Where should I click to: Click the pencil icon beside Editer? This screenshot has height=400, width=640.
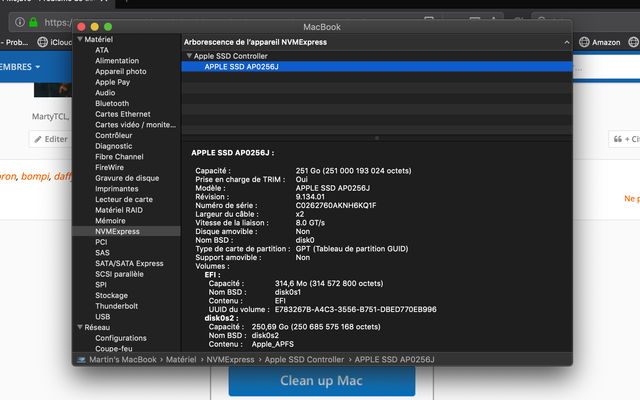(38, 139)
